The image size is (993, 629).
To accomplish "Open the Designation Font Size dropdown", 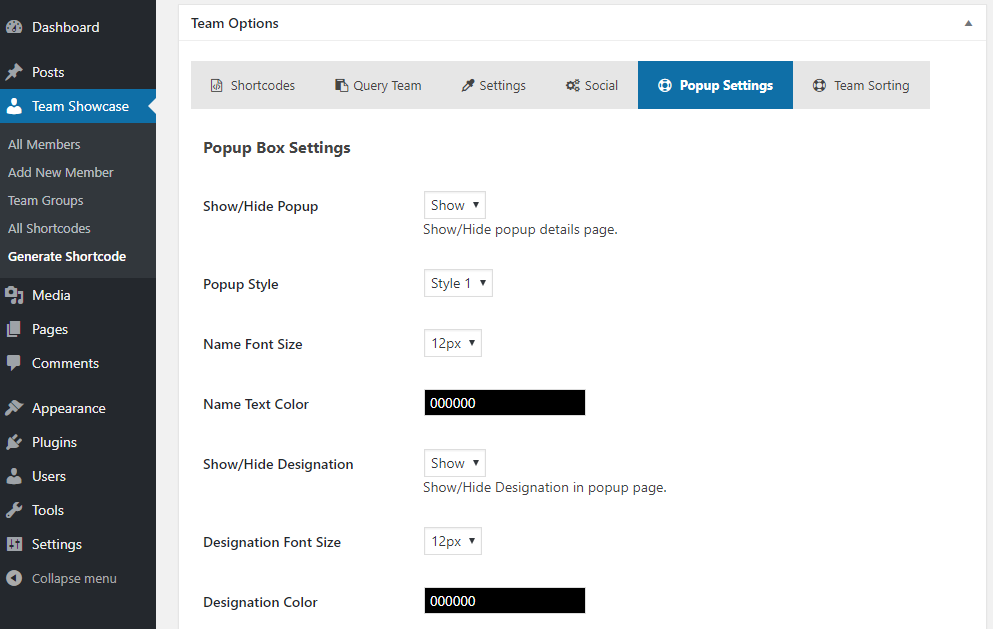I will [453, 541].
